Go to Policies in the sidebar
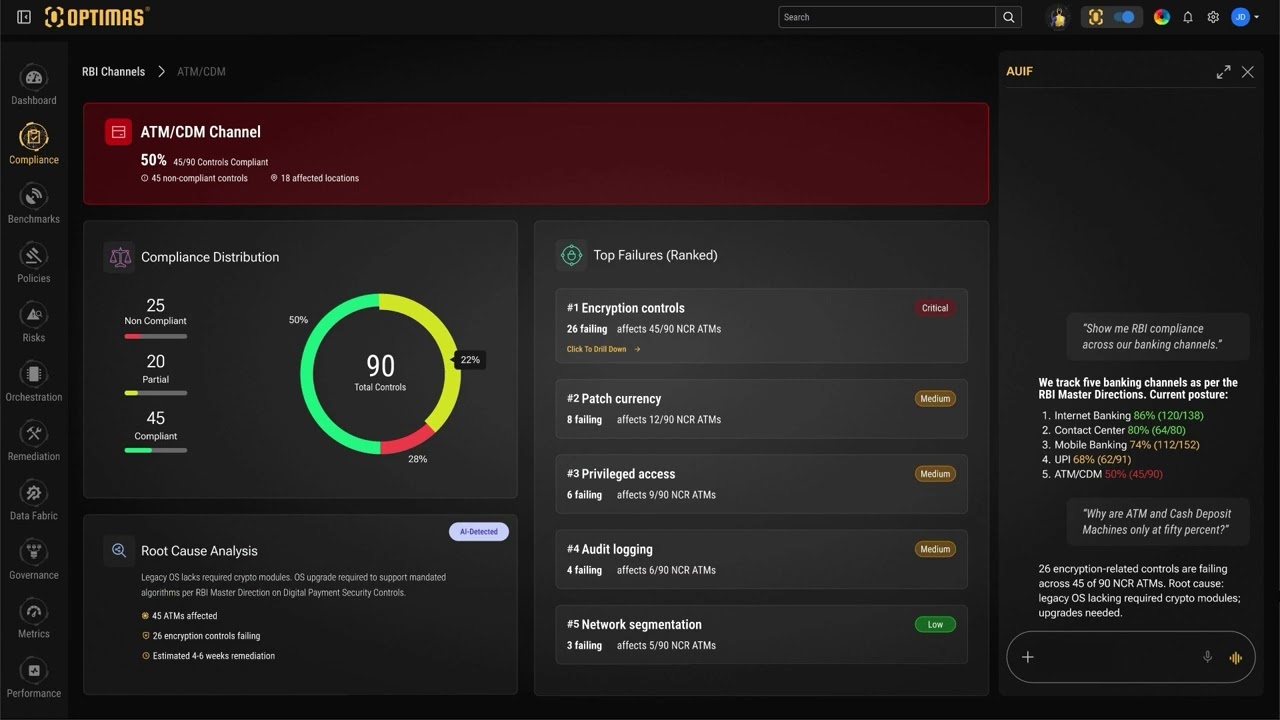This screenshot has width=1280, height=720. (34, 263)
